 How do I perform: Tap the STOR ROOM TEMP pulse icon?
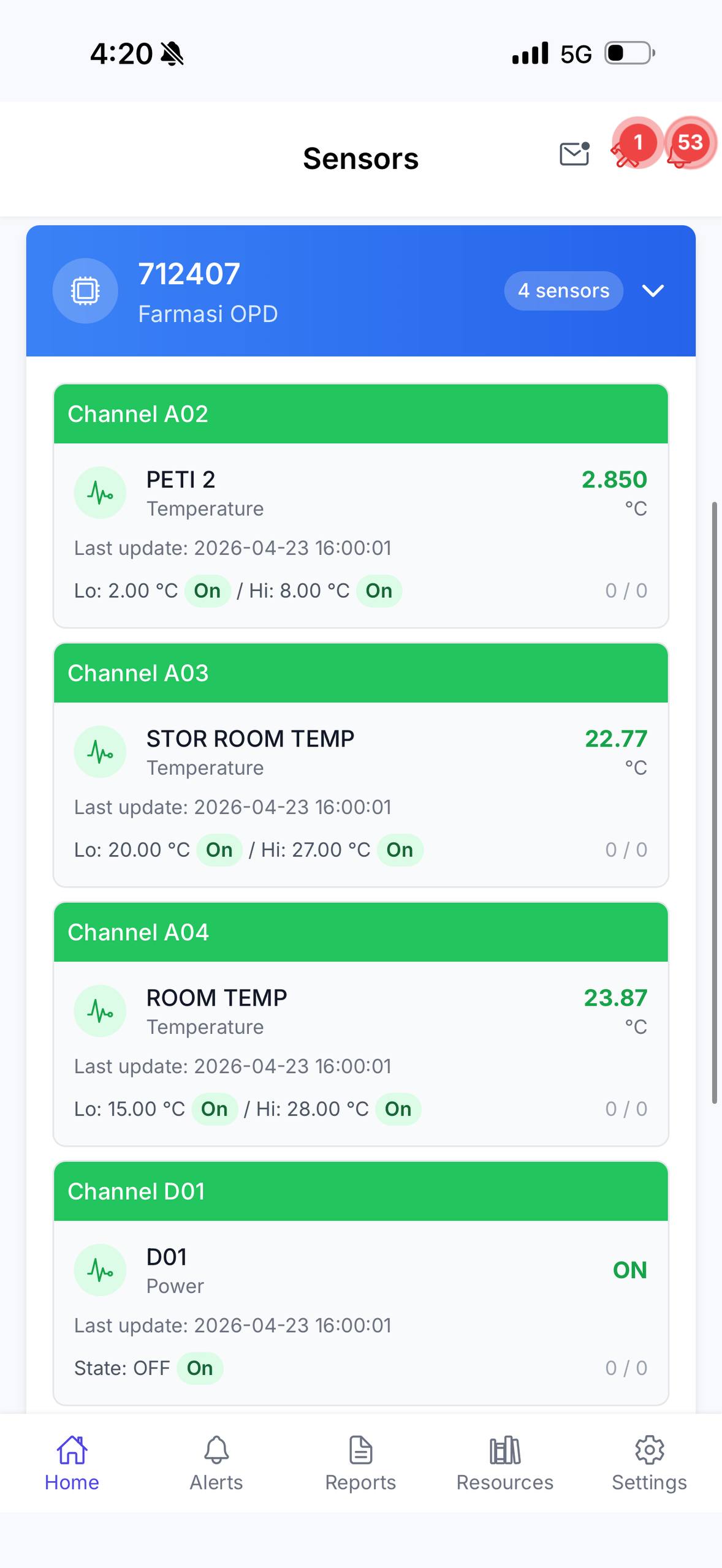coord(100,752)
